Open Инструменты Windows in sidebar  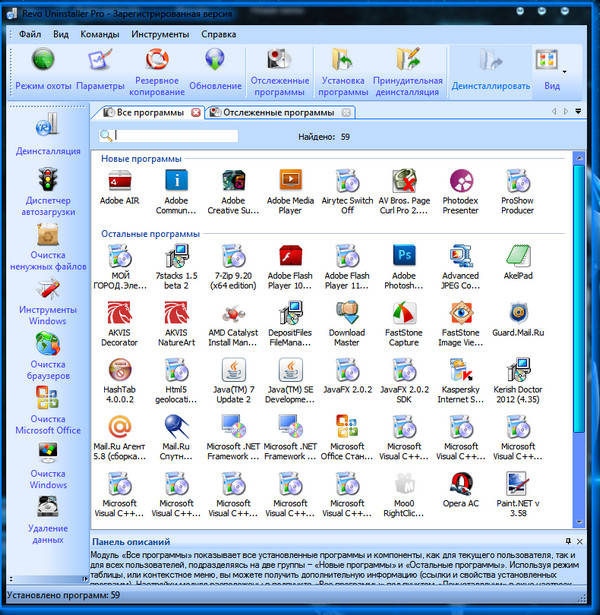click(48, 302)
